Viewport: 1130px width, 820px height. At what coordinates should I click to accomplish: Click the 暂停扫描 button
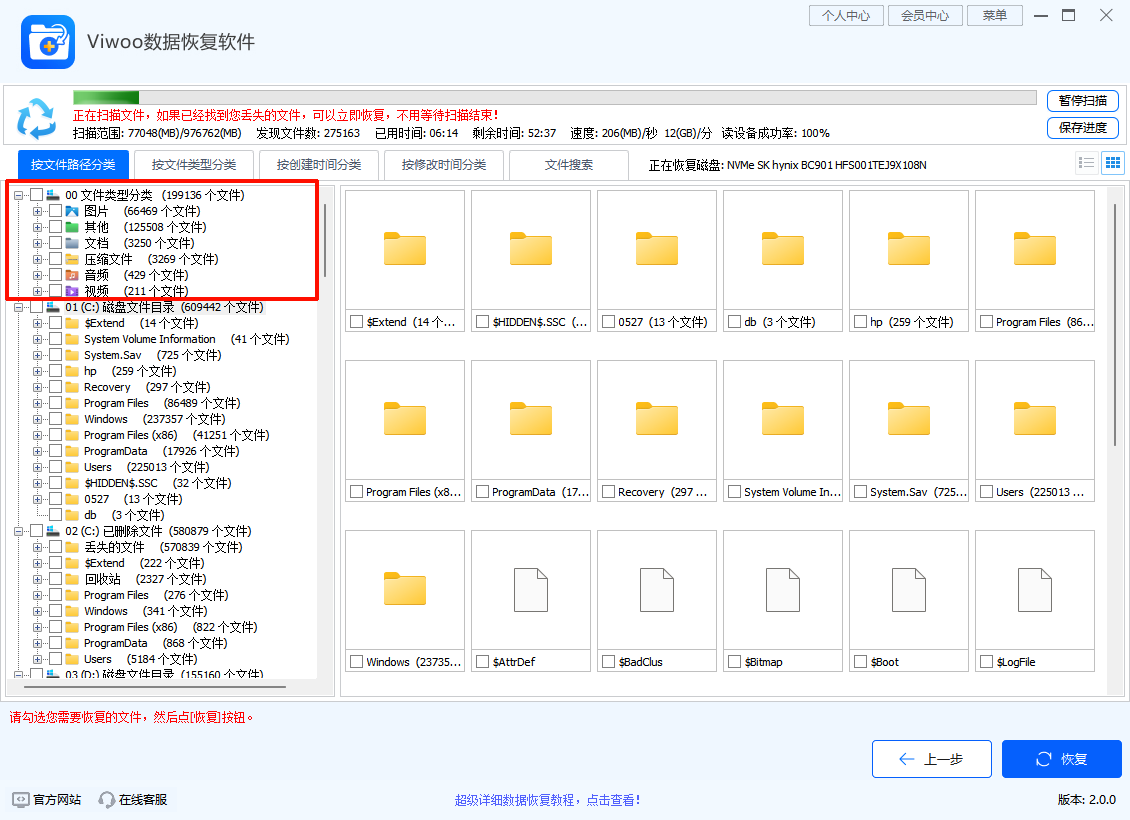pos(1083,101)
